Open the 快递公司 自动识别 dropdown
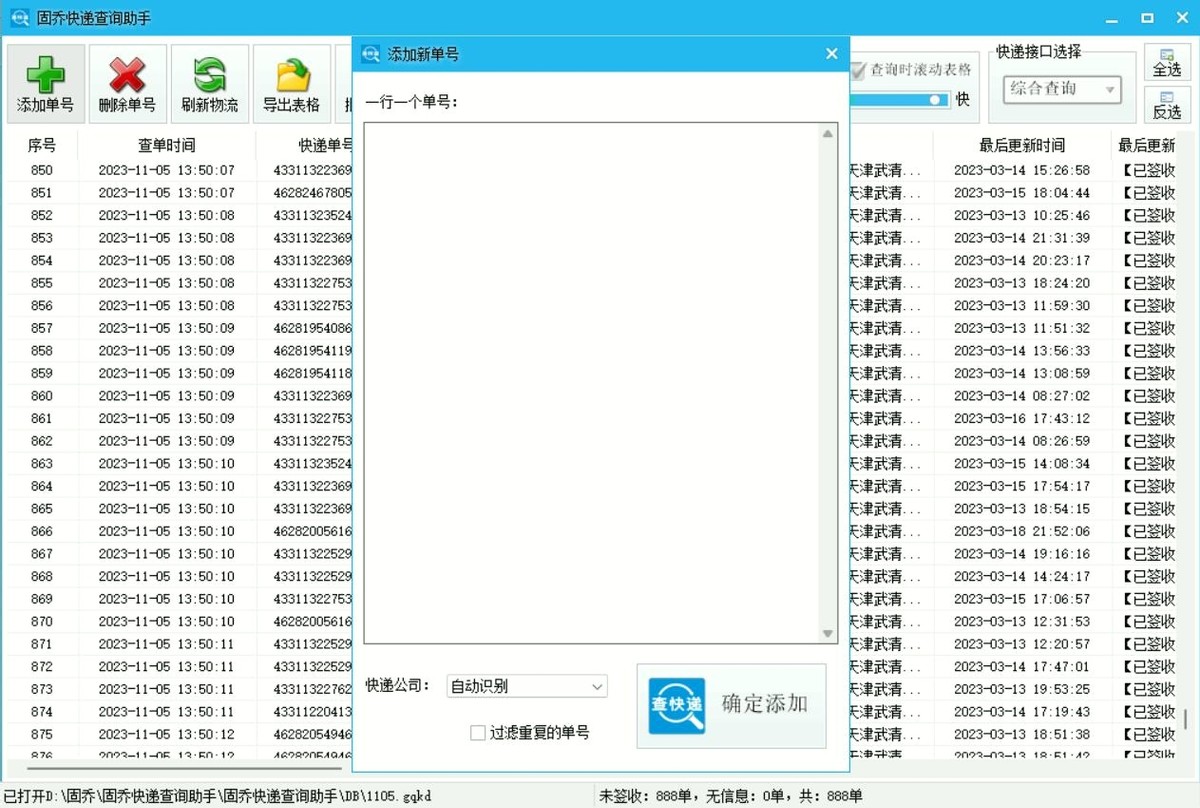Viewport: 1200px width, 808px height. tap(527, 686)
